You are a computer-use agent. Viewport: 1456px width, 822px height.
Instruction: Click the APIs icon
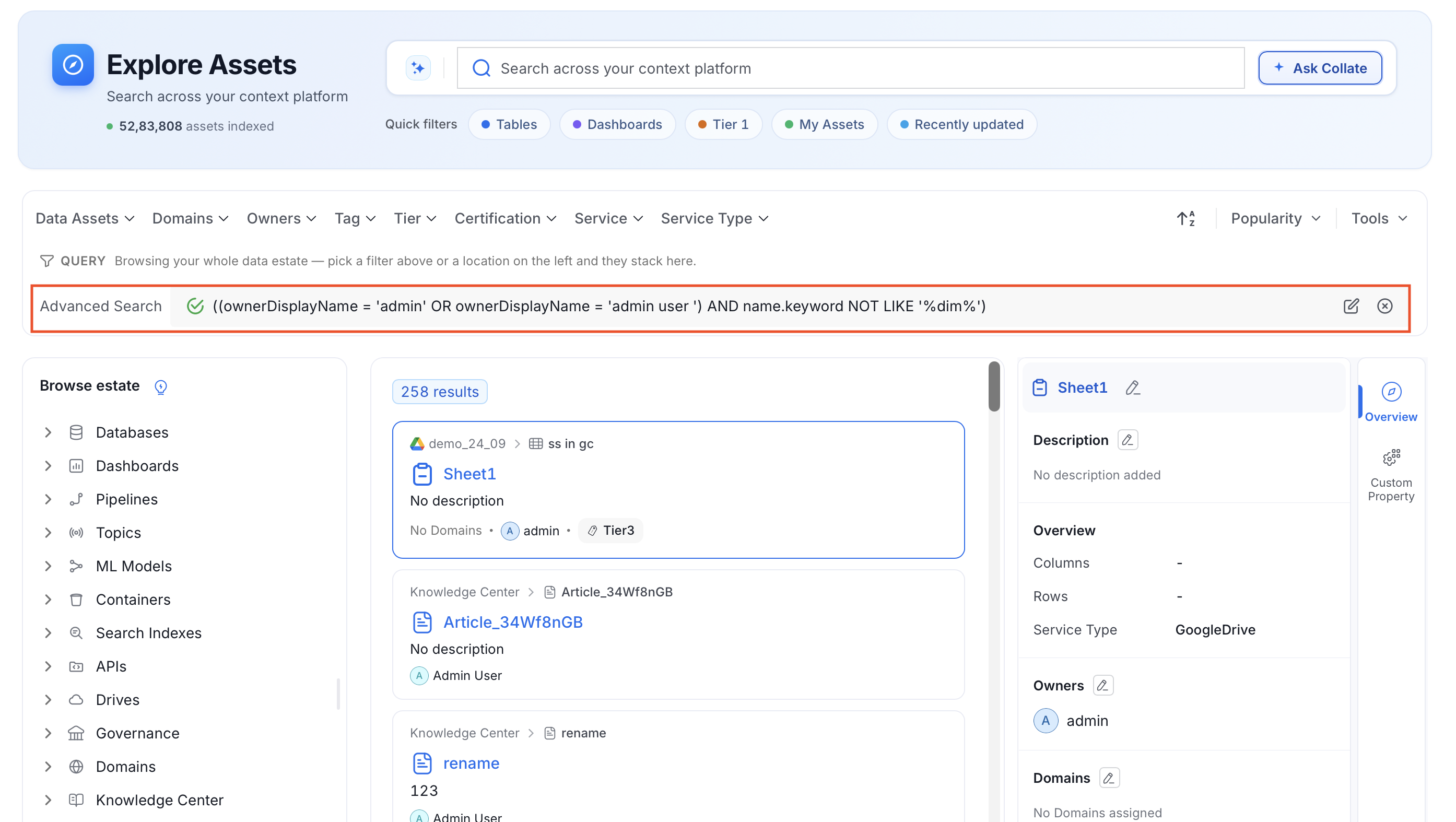[76, 666]
